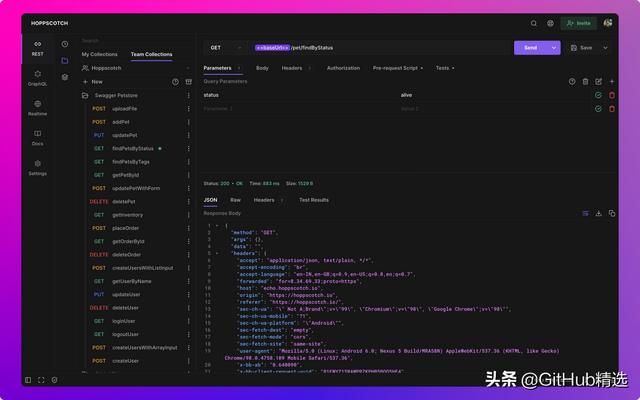Download the response body file
The width and height of the screenshot is (640, 400).
pos(598,213)
